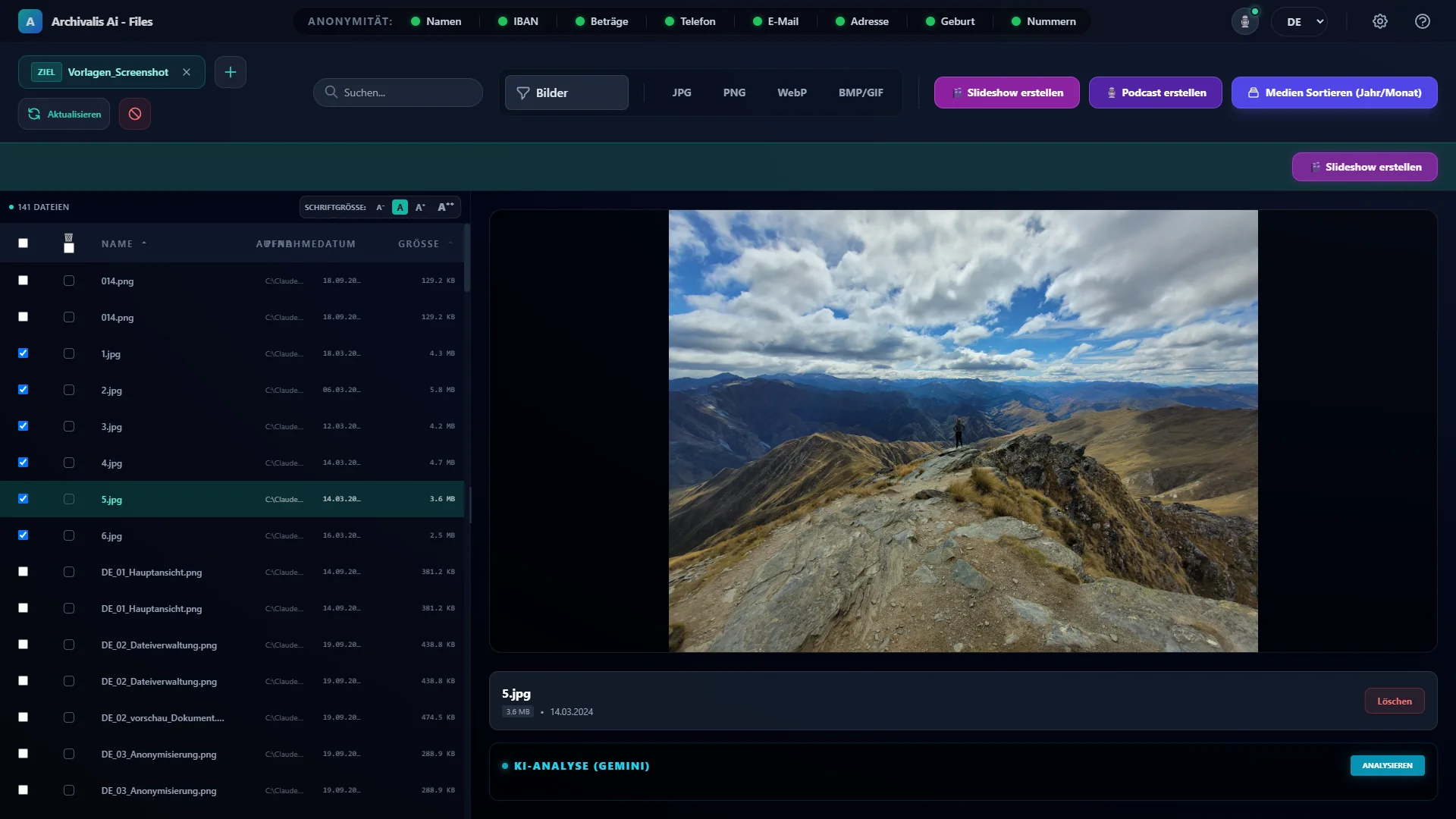Toggle the E-Mail anonymity indicator

pos(776,21)
